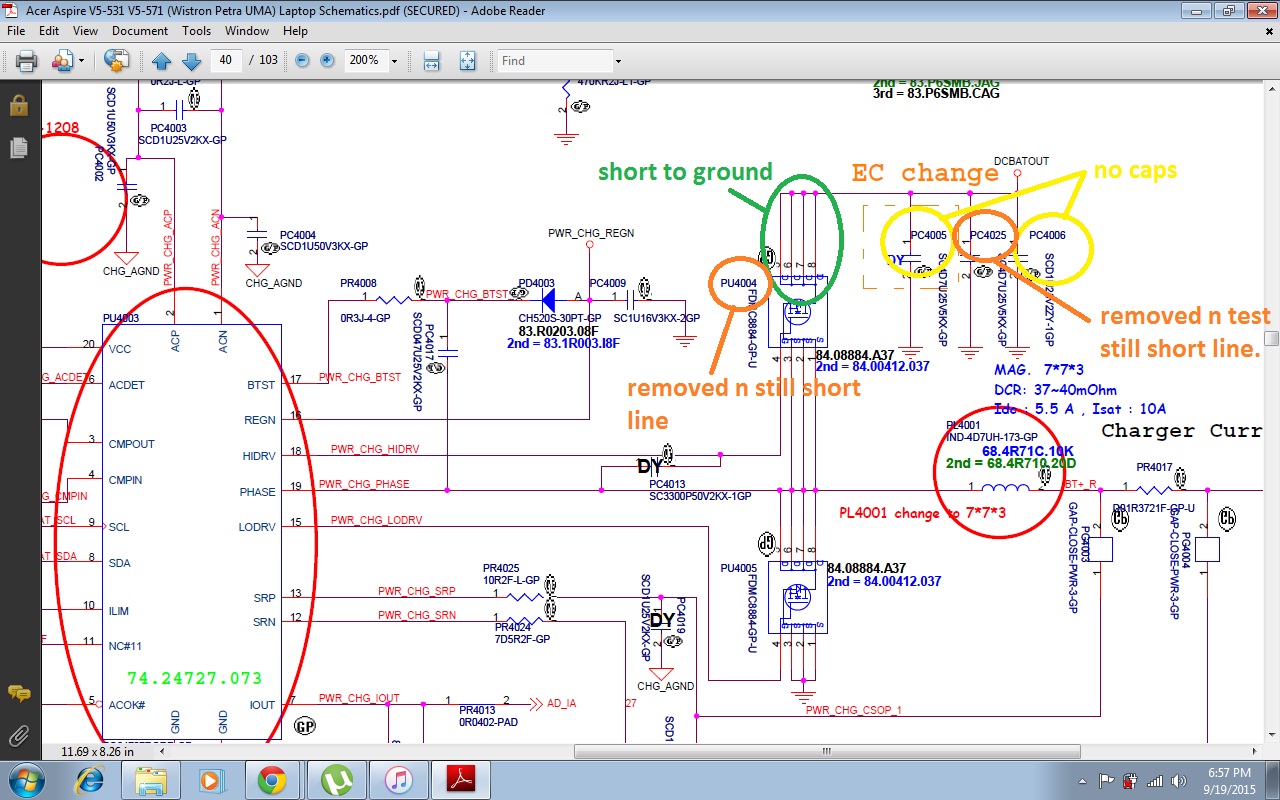
Task: Open the Tools menu
Action: point(196,31)
